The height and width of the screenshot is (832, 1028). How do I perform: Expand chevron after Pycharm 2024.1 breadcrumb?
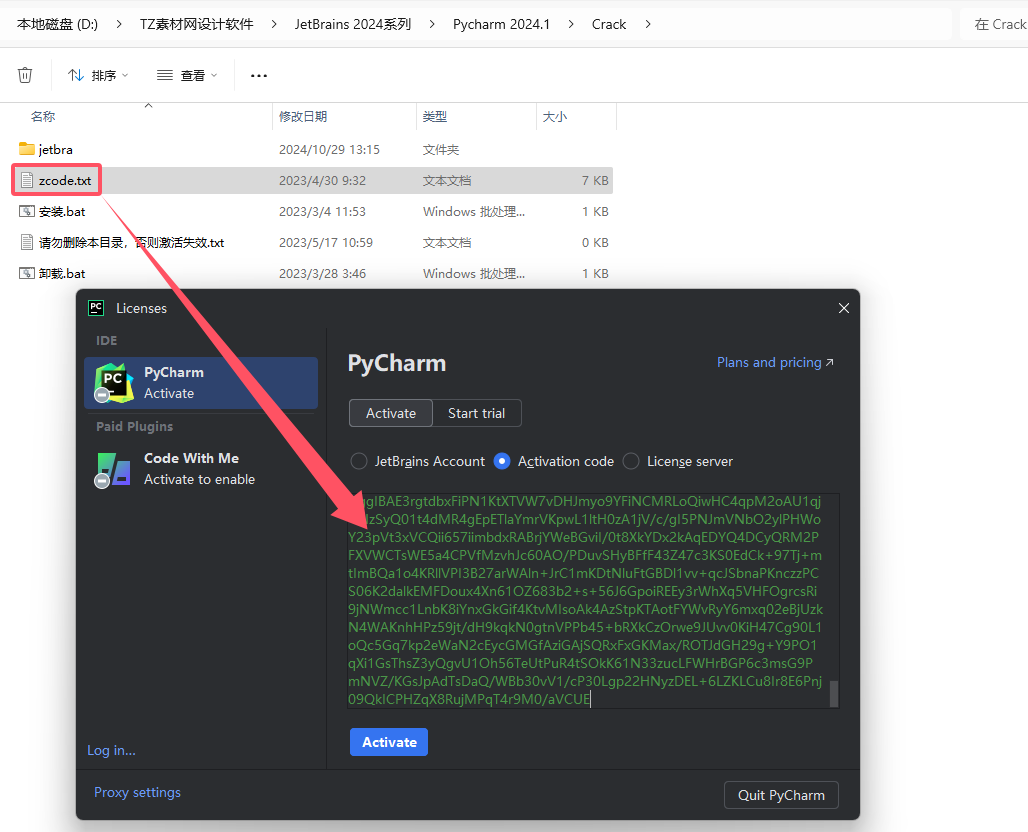571,24
